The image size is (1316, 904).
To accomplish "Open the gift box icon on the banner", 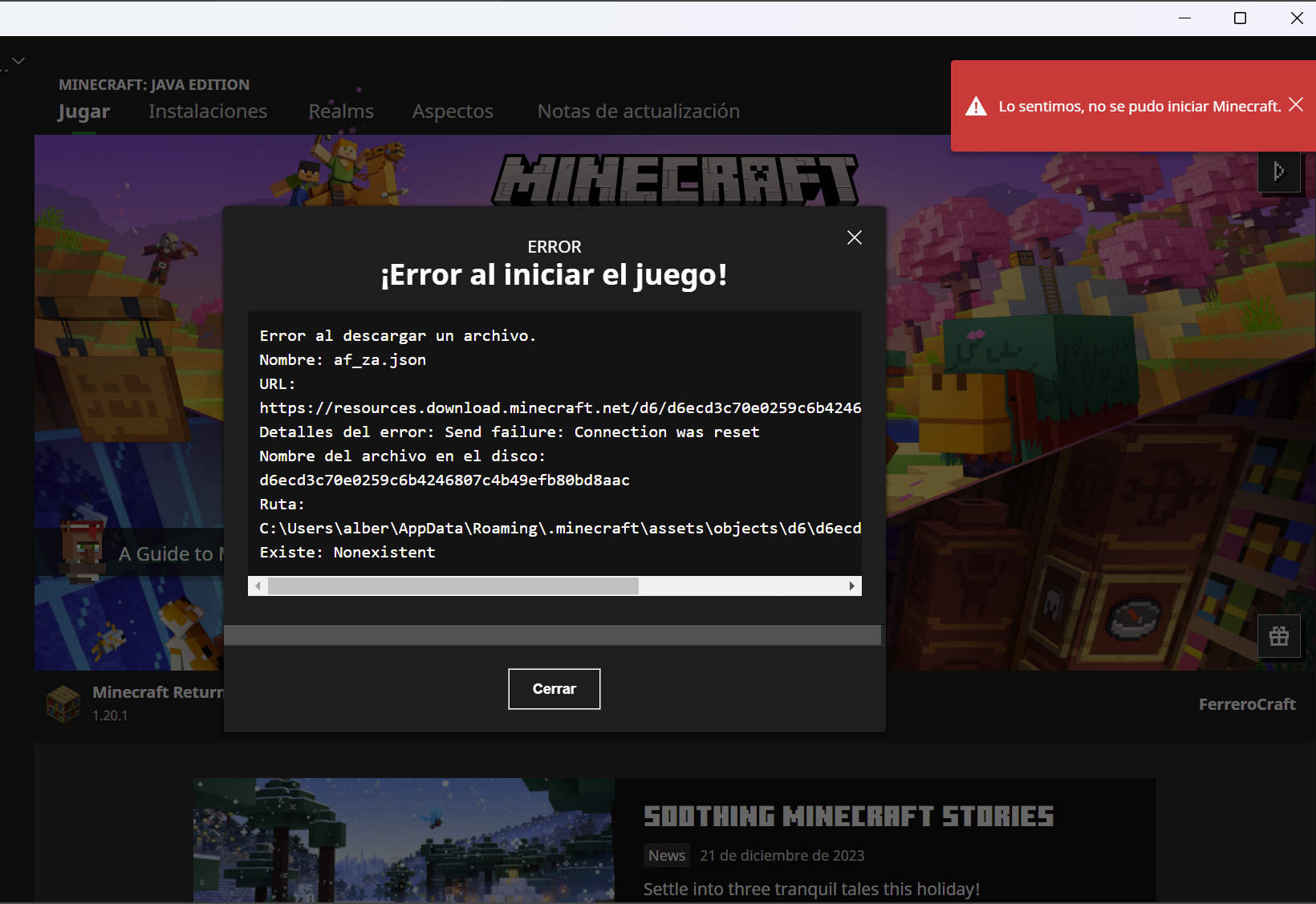I will [x=1279, y=636].
